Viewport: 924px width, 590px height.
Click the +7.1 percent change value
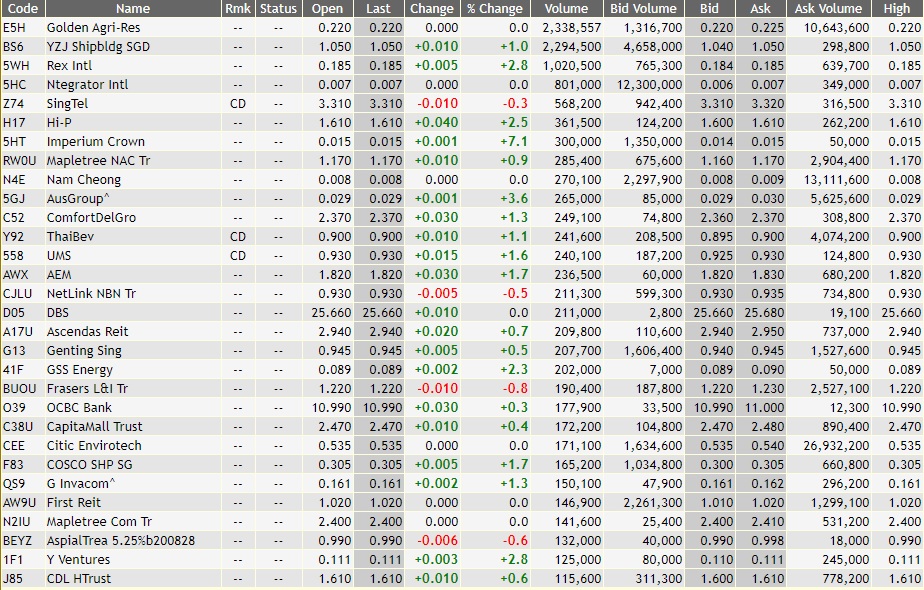coord(514,141)
